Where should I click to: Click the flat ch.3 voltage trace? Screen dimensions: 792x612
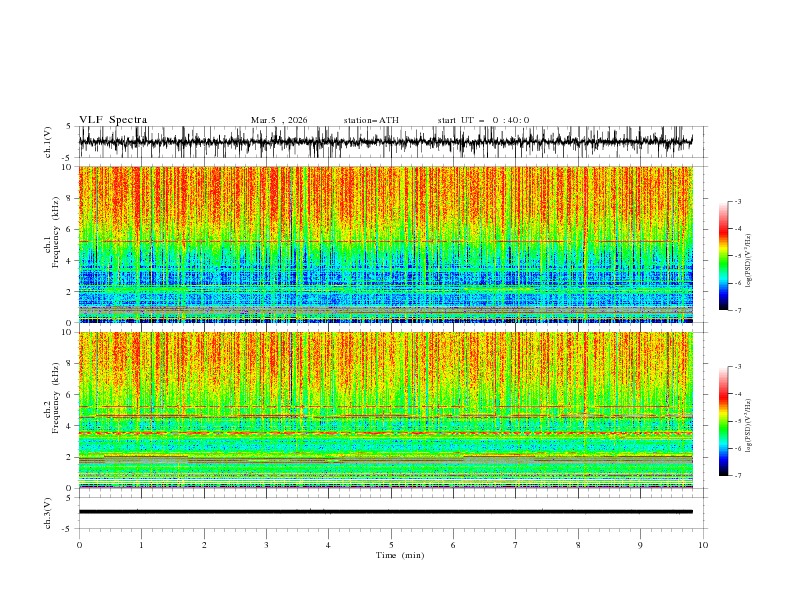[x=386, y=512]
